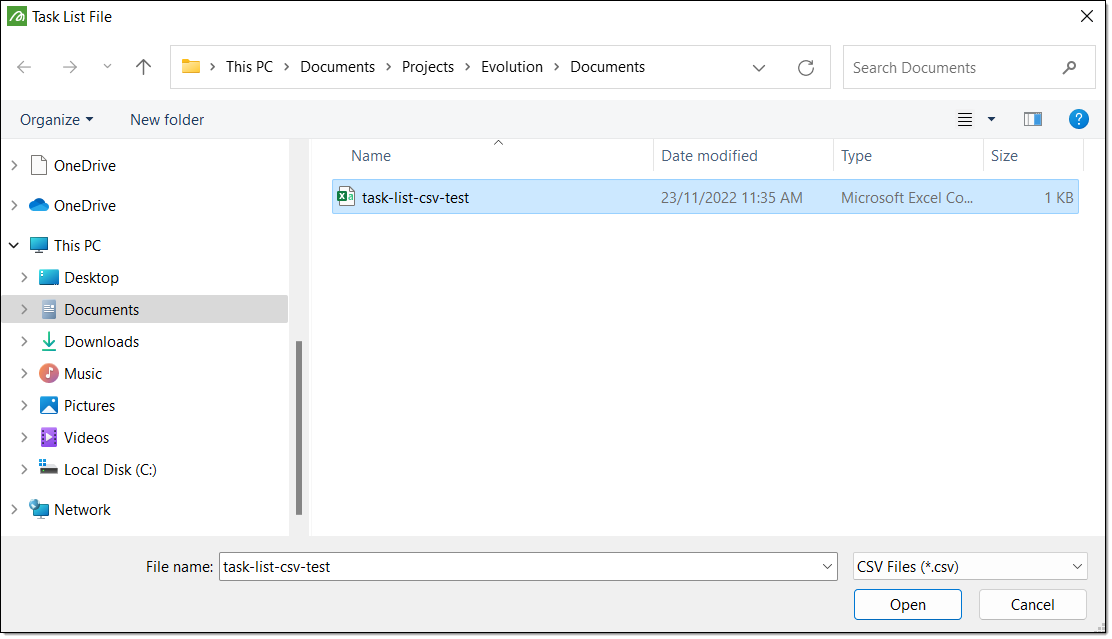Click the Excel icon of task-list-csv-test
This screenshot has width=1112, height=639.
tap(346, 196)
